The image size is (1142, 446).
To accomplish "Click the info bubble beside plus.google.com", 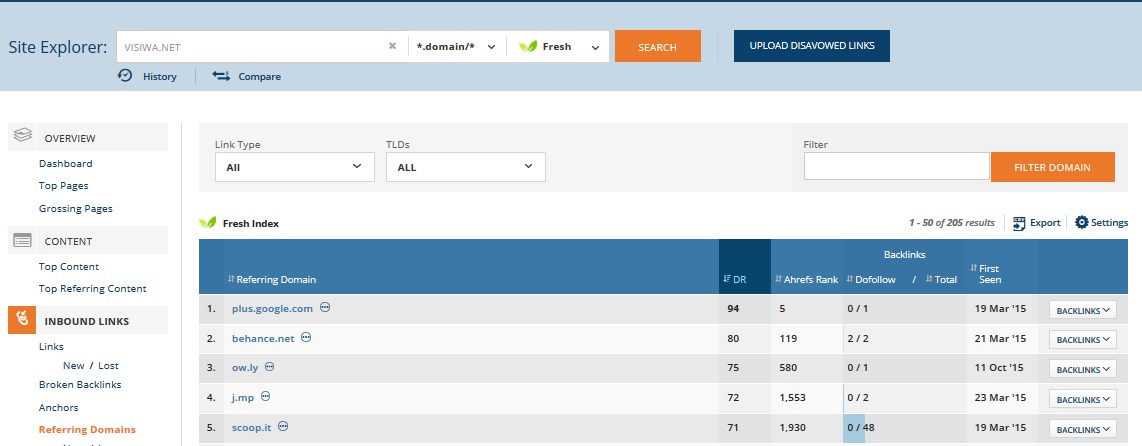I will click(325, 308).
